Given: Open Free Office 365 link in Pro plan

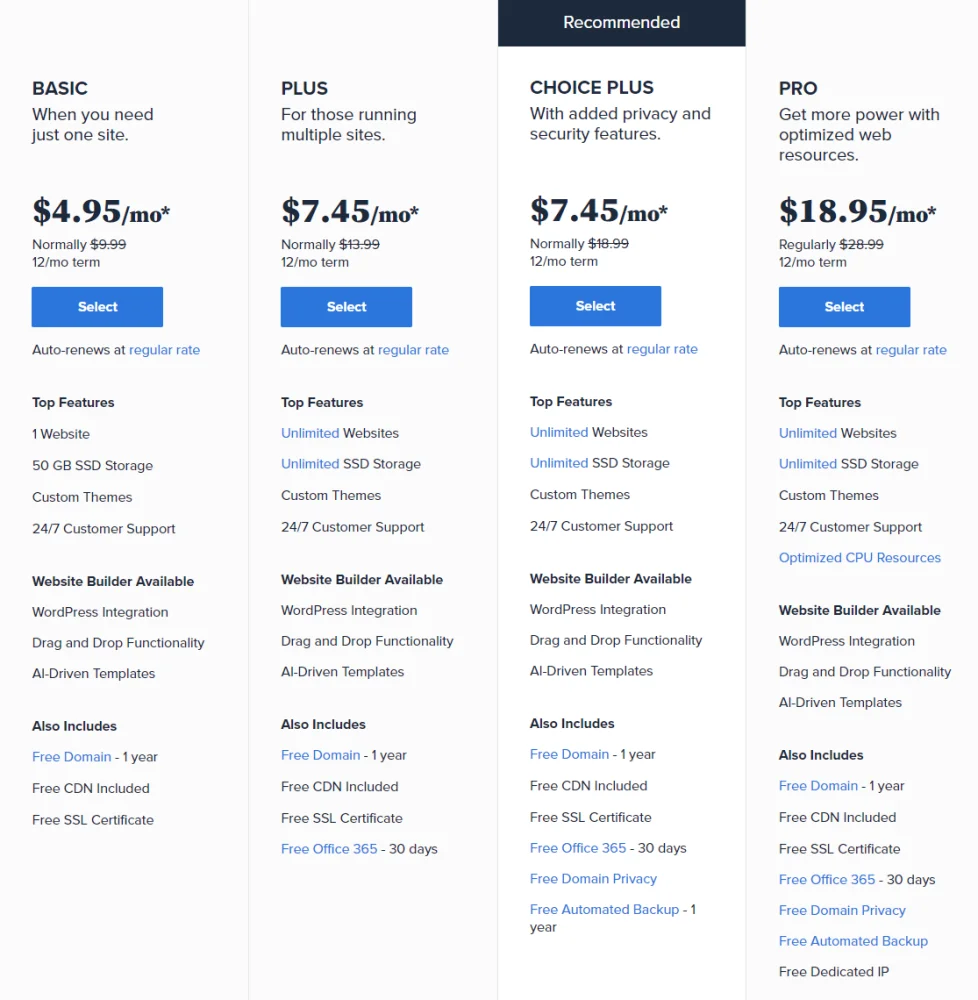Looking at the screenshot, I should (827, 880).
